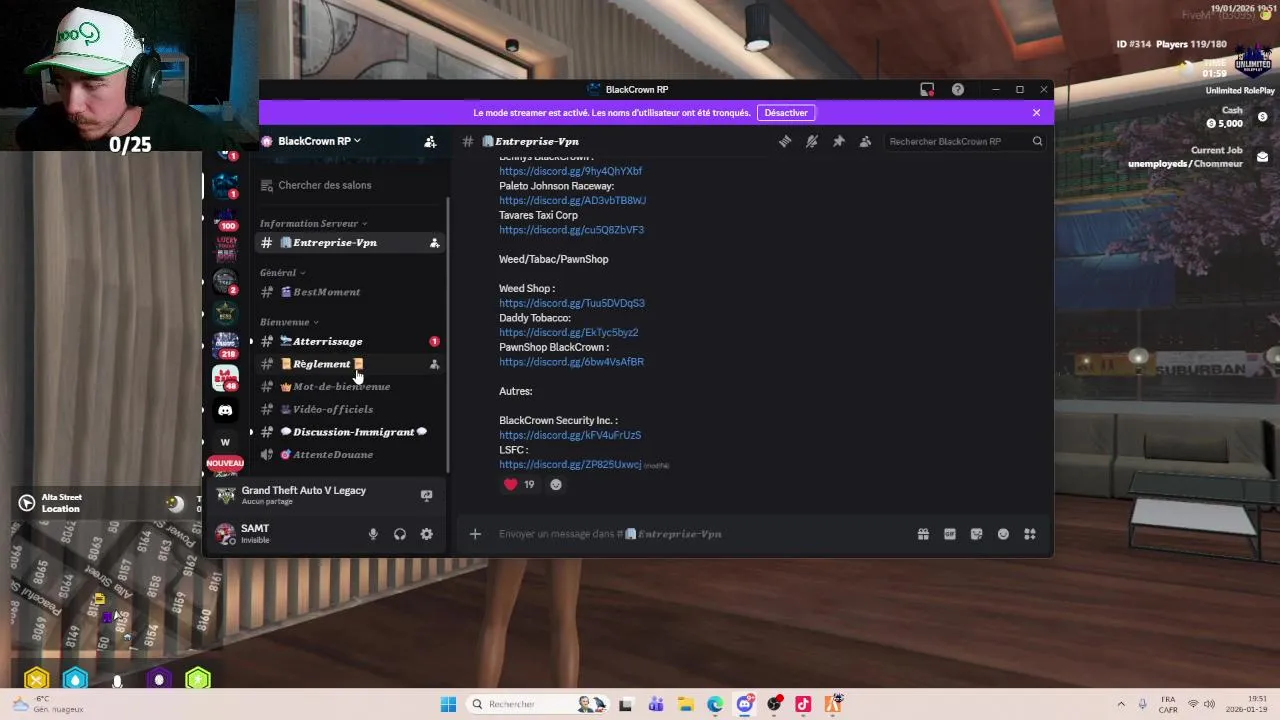This screenshot has height=720, width=1280.
Task: Select the Entreprise-Vpn channel
Action: point(350,243)
